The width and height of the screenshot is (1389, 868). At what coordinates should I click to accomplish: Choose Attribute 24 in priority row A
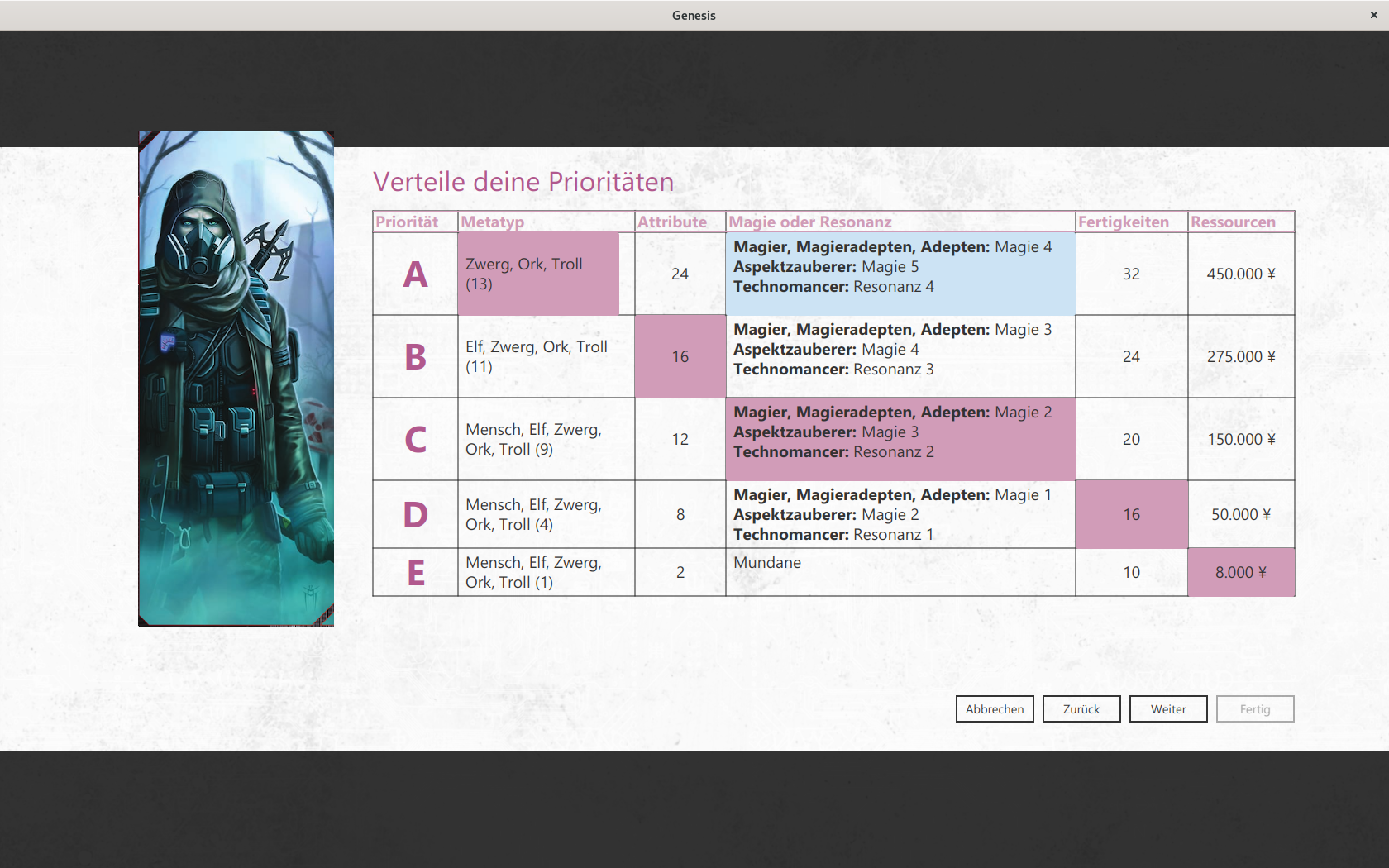(x=680, y=274)
